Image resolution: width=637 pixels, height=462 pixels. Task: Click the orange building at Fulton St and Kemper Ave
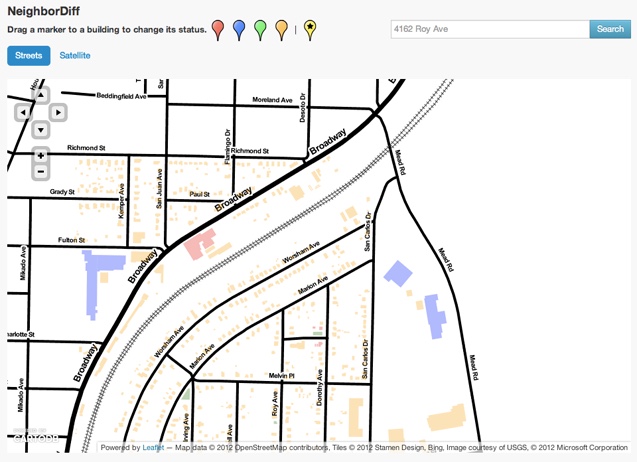pos(139,238)
